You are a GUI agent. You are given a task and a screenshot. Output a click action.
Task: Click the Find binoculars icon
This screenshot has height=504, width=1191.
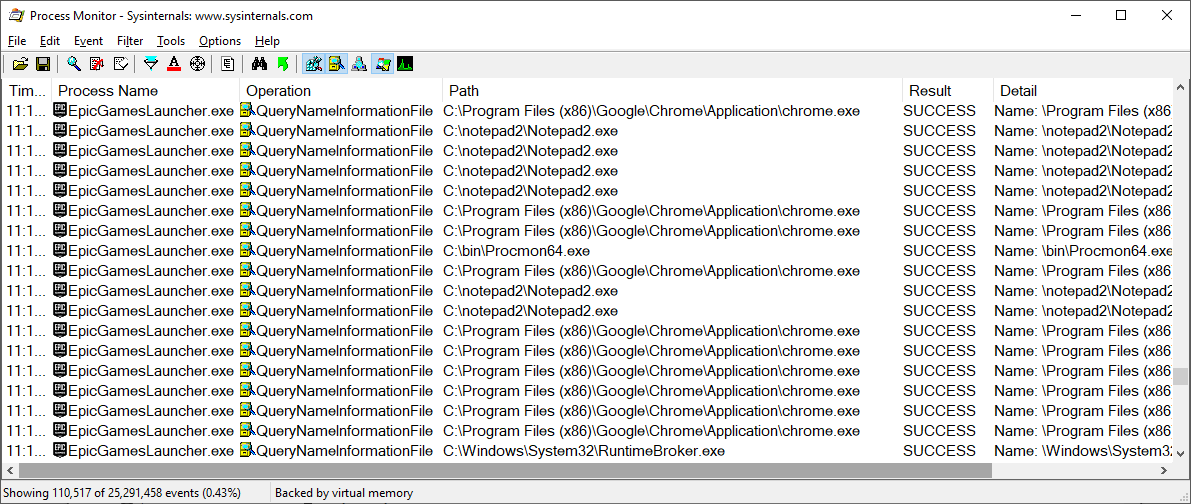(259, 64)
